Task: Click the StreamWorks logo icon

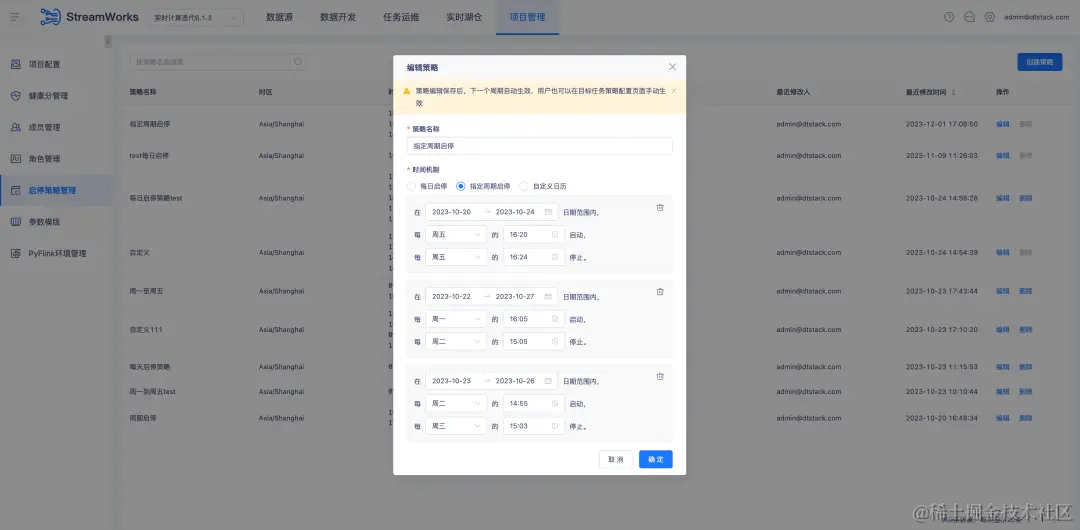Action: (51, 17)
